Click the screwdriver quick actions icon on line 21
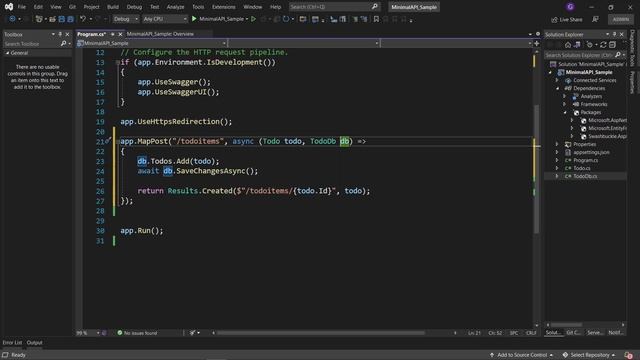The width and height of the screenshot is (640, 360). [x=108, y=141]
